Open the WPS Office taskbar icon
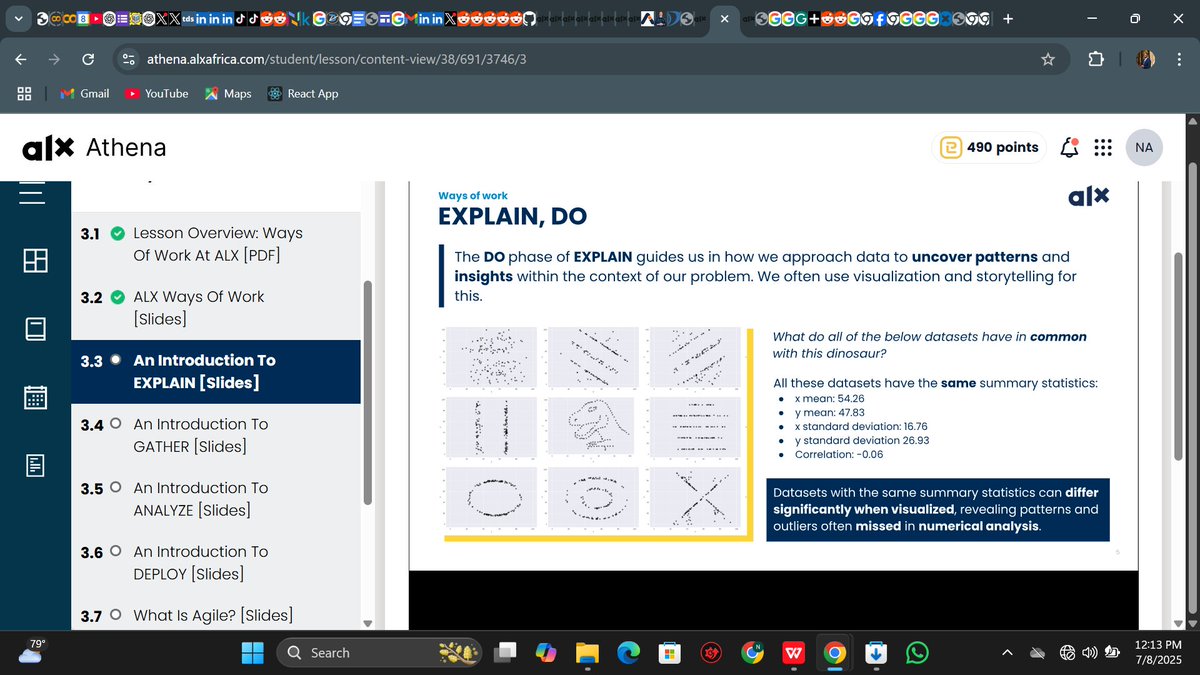This screenshot has width=1200, height=675. 794,652
